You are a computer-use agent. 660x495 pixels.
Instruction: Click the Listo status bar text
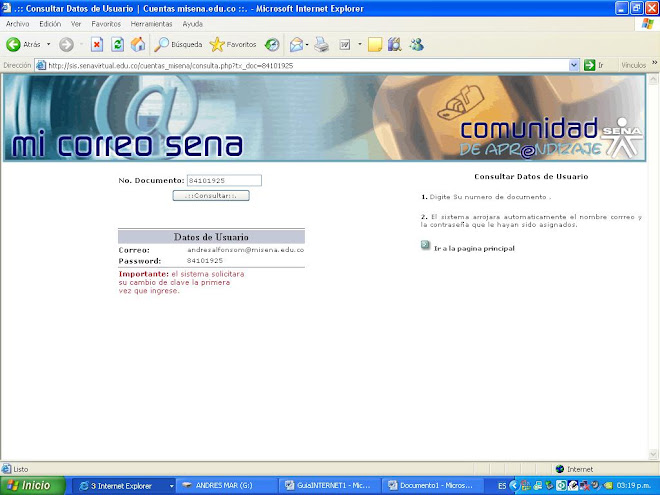point(21,469)
